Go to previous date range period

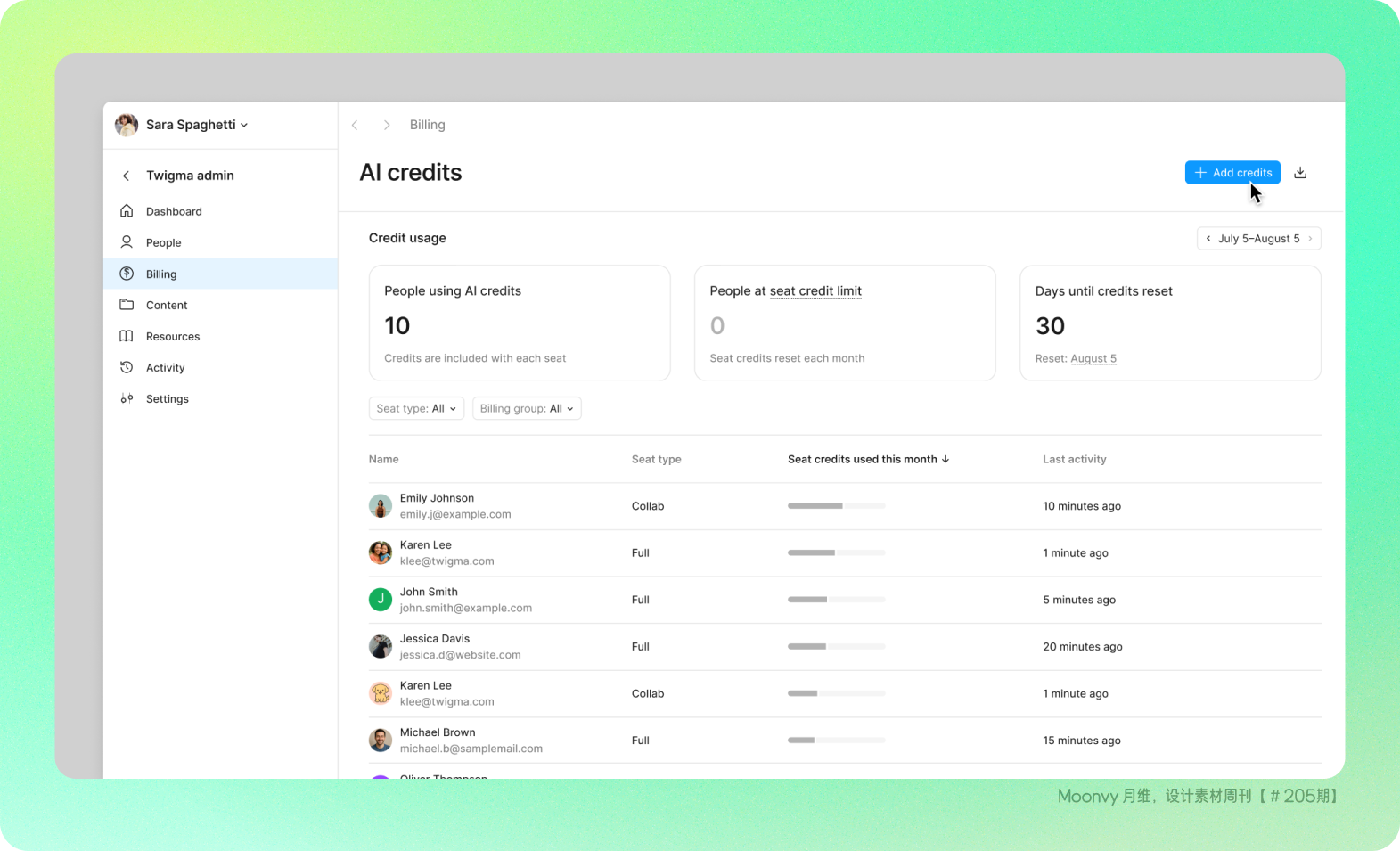1208,239
